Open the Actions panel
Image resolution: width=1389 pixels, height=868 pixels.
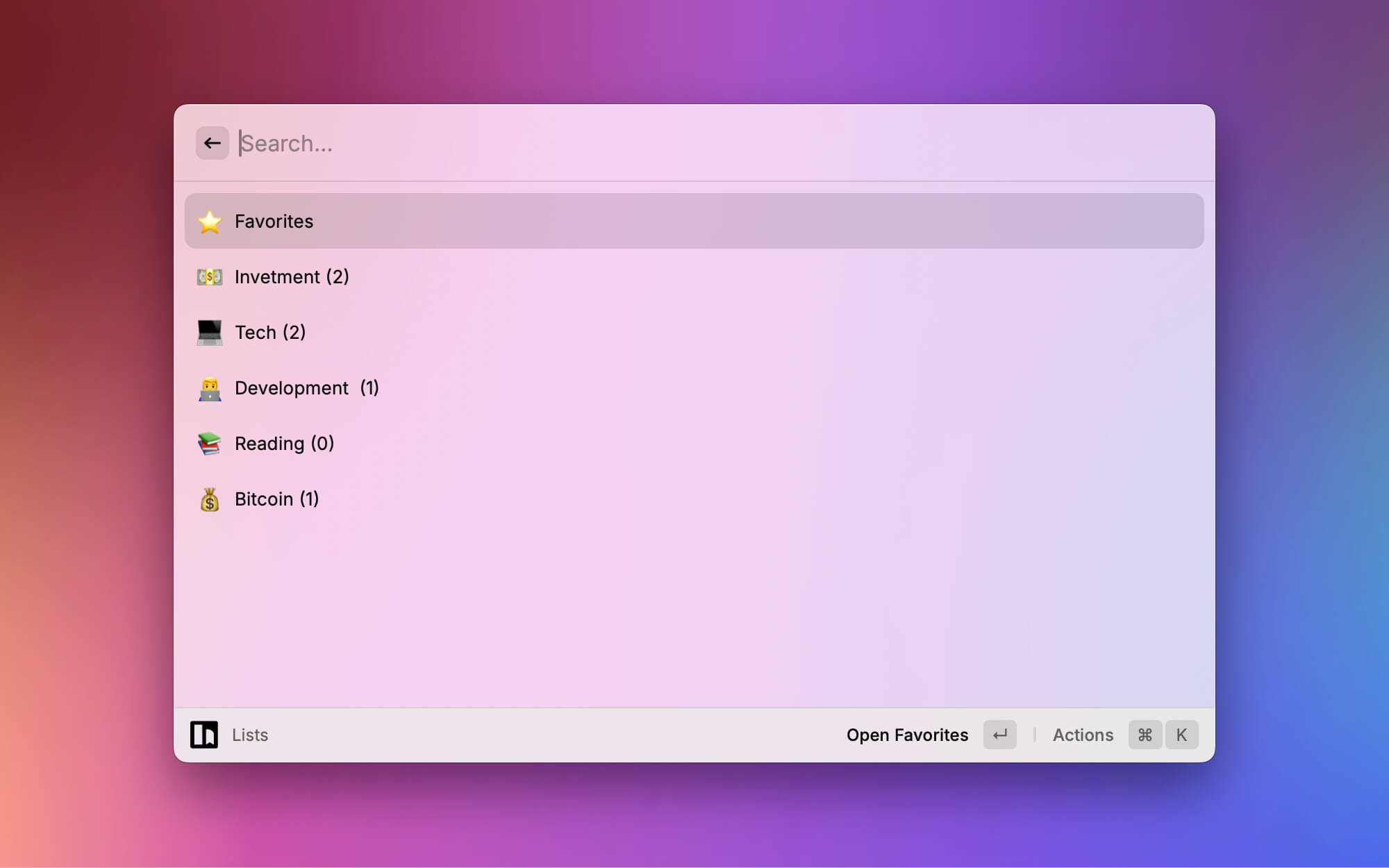(1083, 735)
